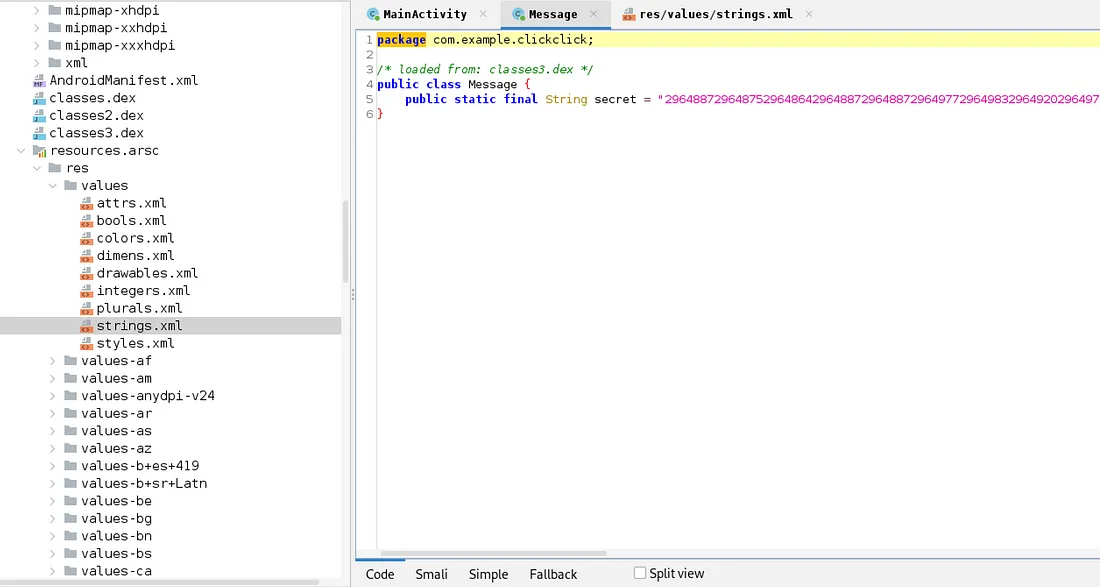Switch to the Message tab
Screen dimensions: 1100x587
(x=556, y=14)
